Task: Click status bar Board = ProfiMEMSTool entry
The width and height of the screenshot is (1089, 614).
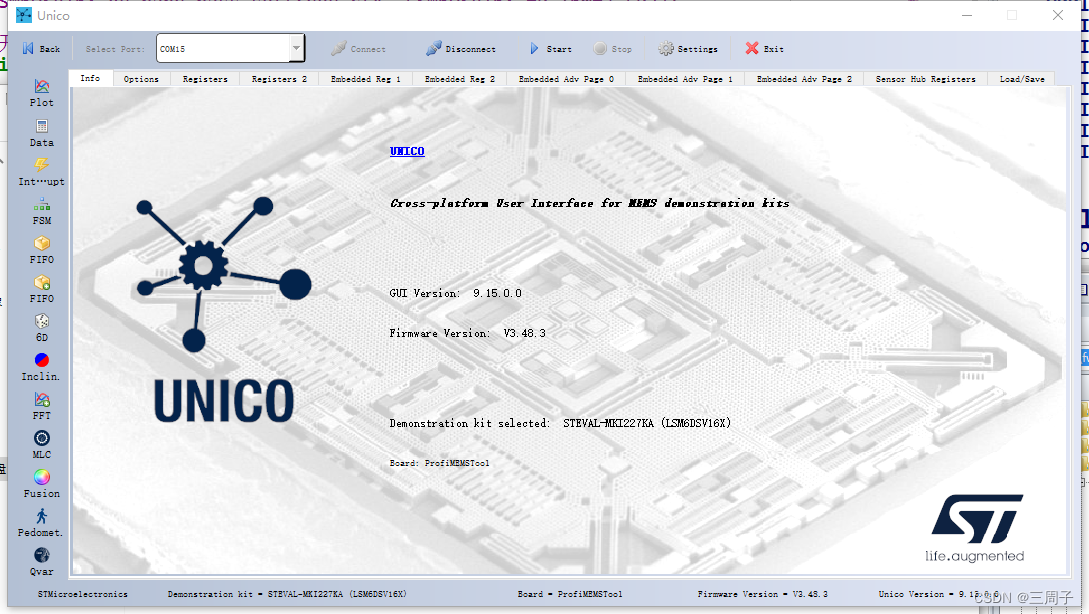Action: click(x=570, y=595)
